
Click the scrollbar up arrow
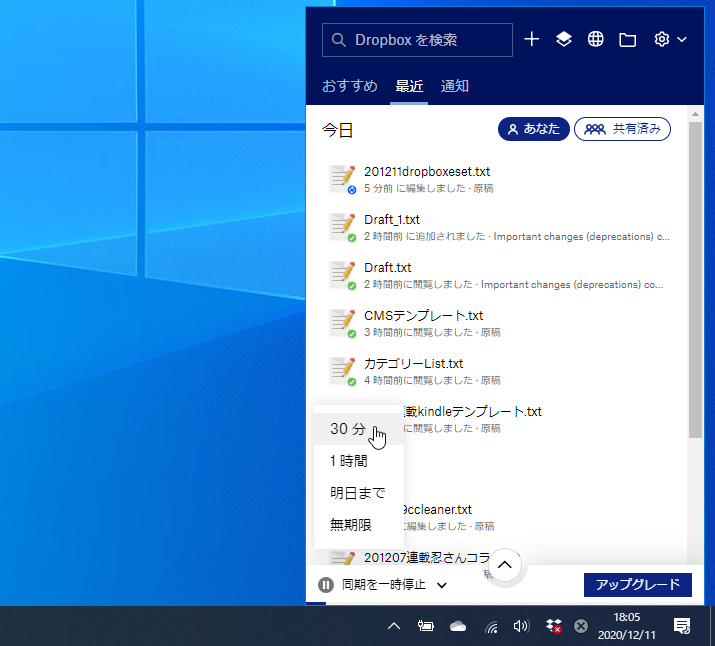coord(695,114)
